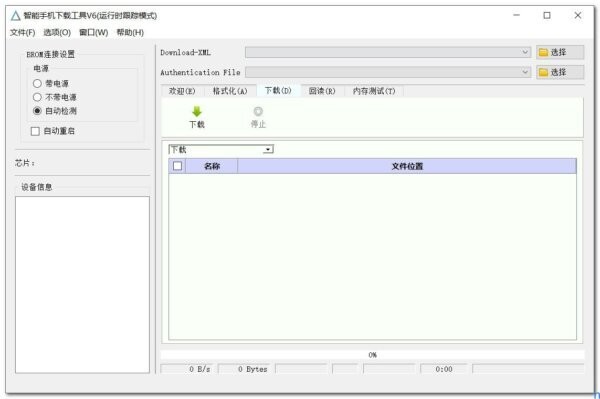Image resolution: width=600 pixels, height=399 pixels.
Task: Click the 芯片 label
Action: [x=25, y=163]
